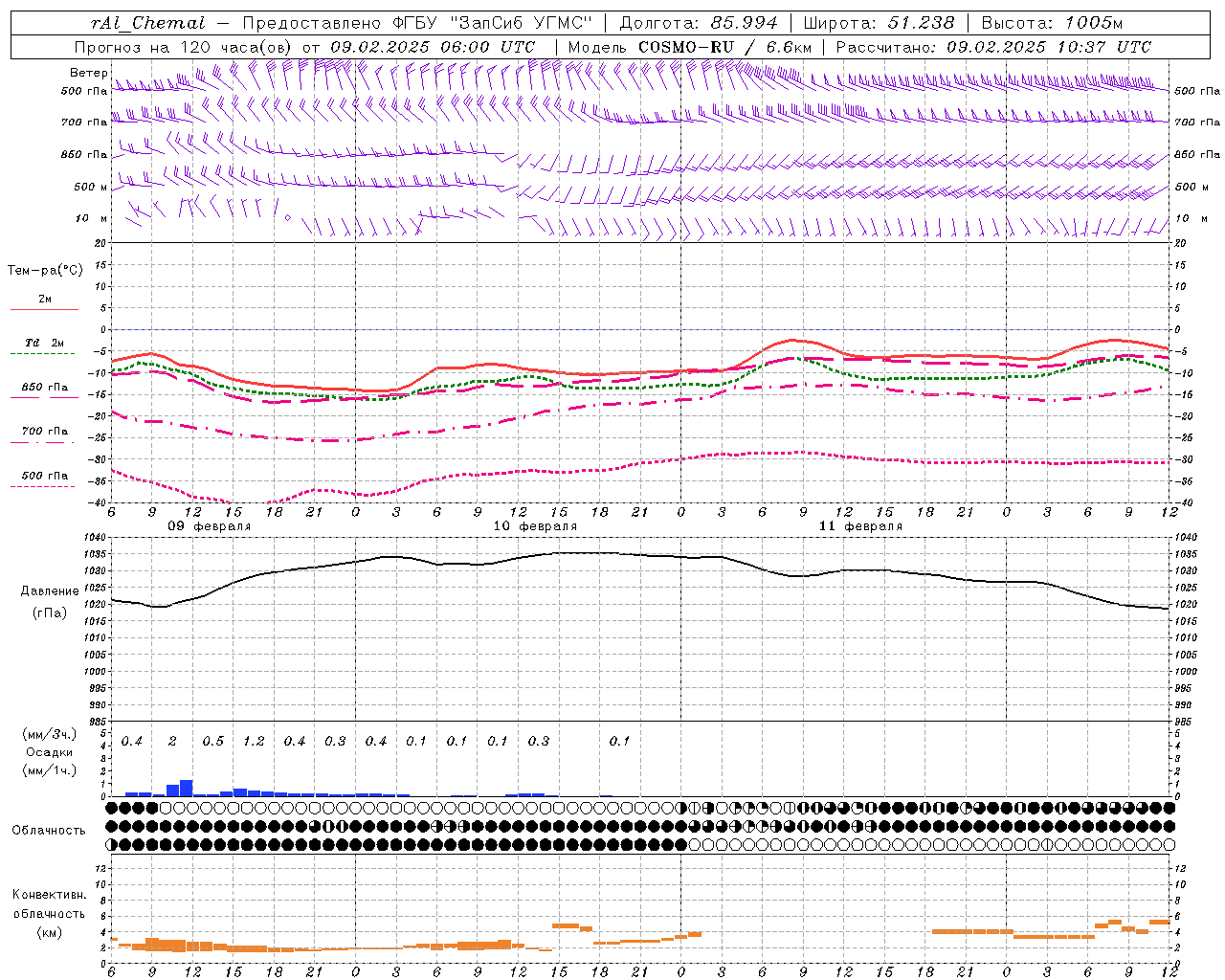1225x980 pixels.
Task: Click the 'Прогноз на 120 часа(ов)' forecast text
Action: tap(184, 47)
